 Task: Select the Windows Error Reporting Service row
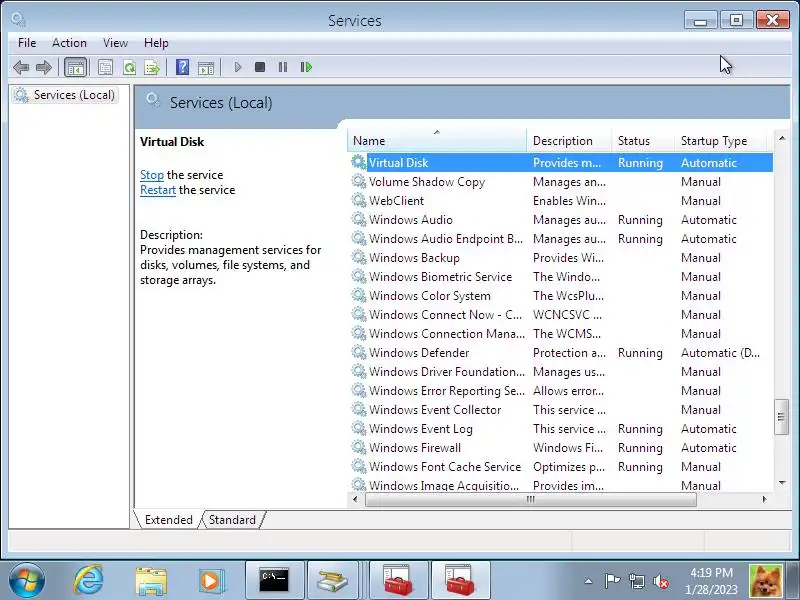pos(560,391)
